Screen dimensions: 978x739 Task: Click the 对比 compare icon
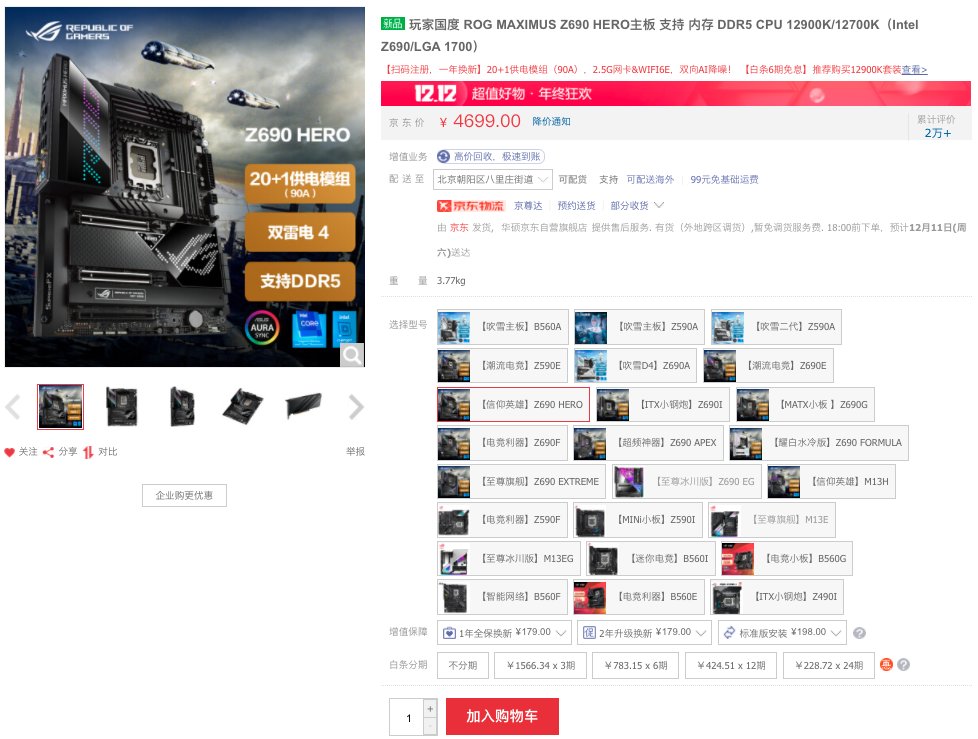coord(88,452)
